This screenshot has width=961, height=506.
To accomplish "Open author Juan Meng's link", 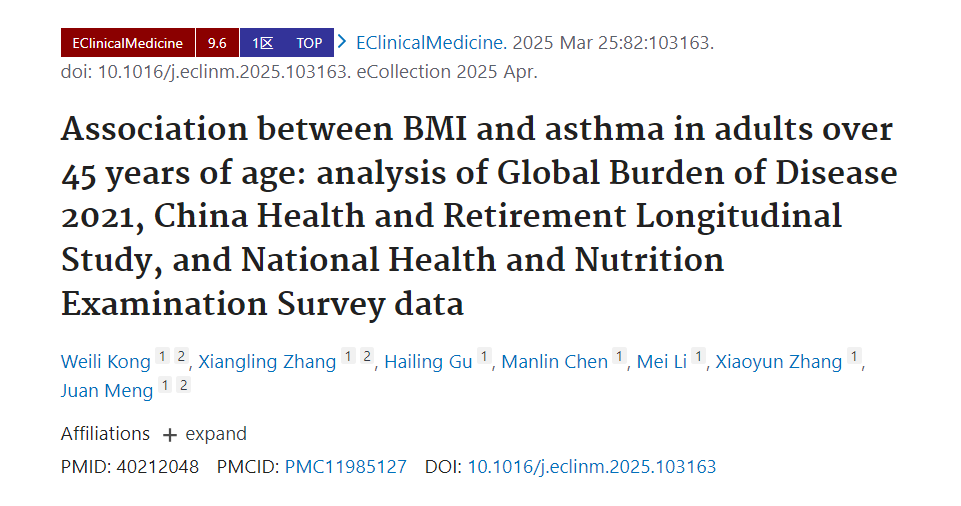I will click(107, 391).
